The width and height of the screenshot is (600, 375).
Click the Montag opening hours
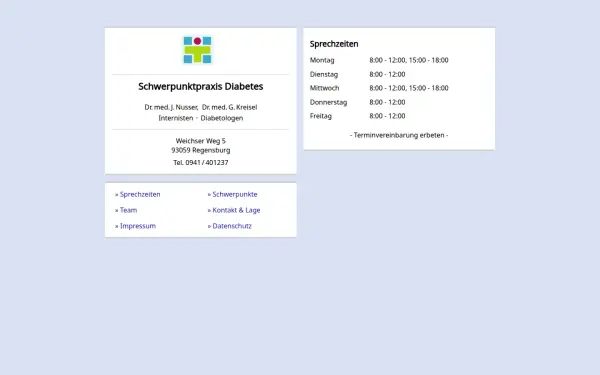click(409, 60)
